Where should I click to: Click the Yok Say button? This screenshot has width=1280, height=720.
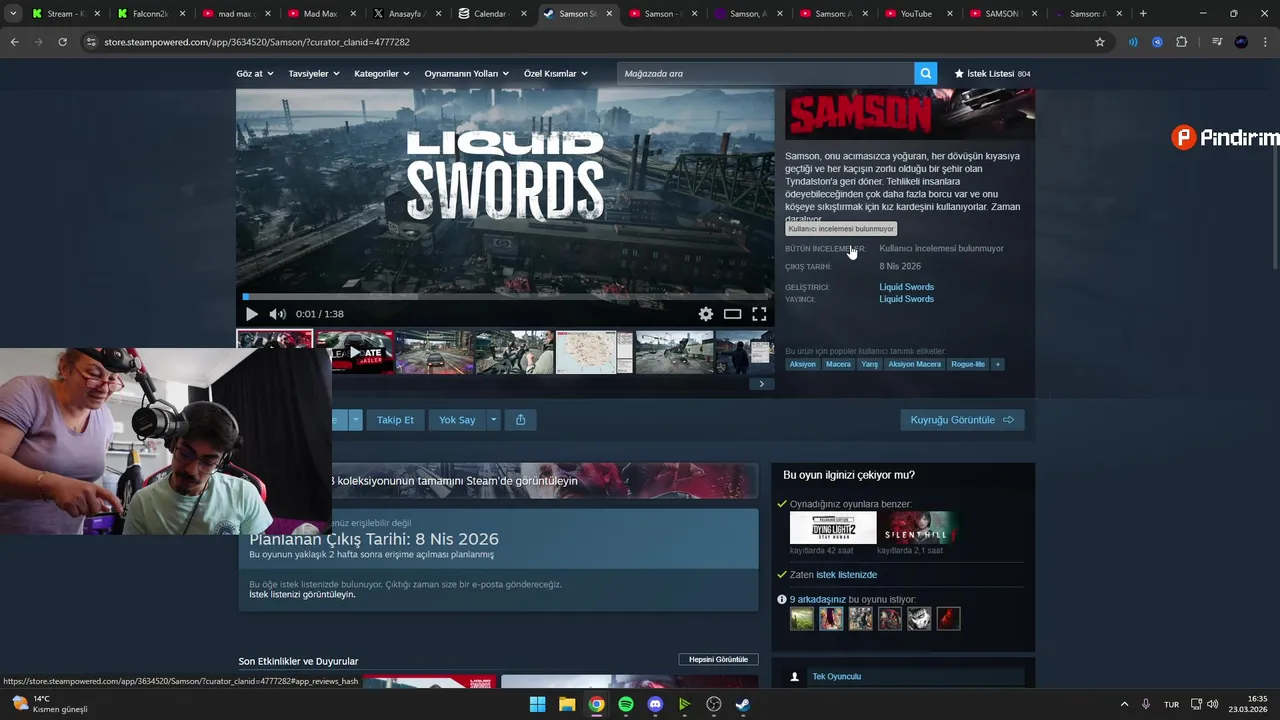click(x=457, y=420)
